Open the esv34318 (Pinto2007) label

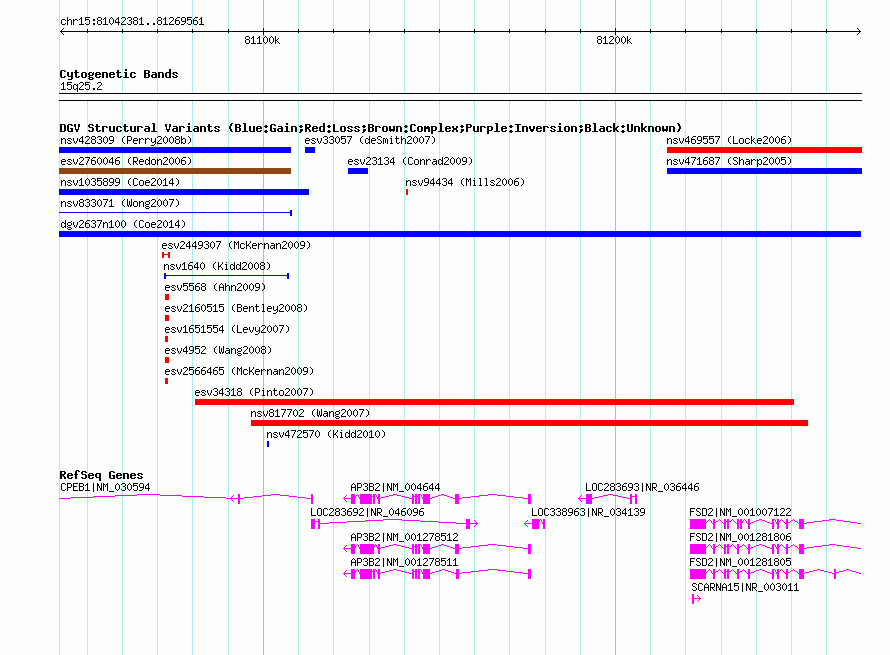[x=254, y=392]
